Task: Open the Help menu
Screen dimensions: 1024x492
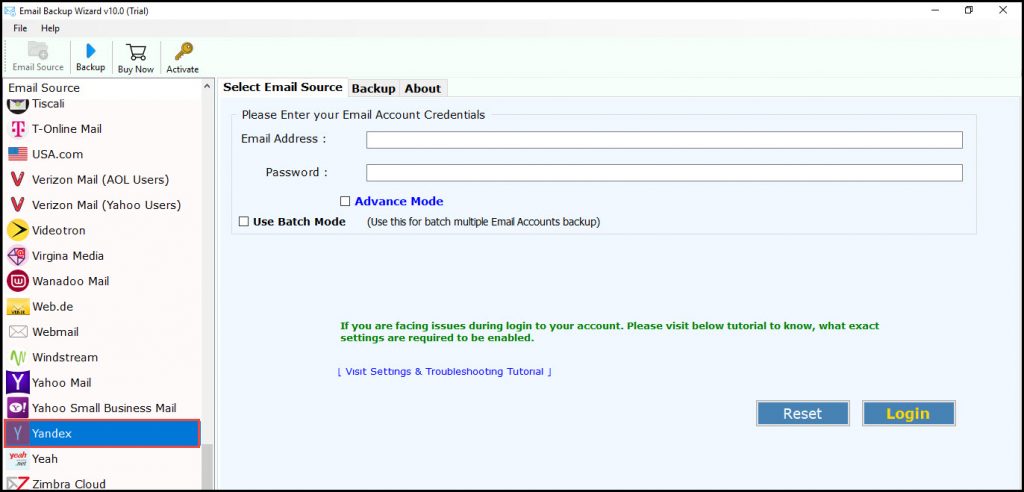Action: tap(50, 28)
